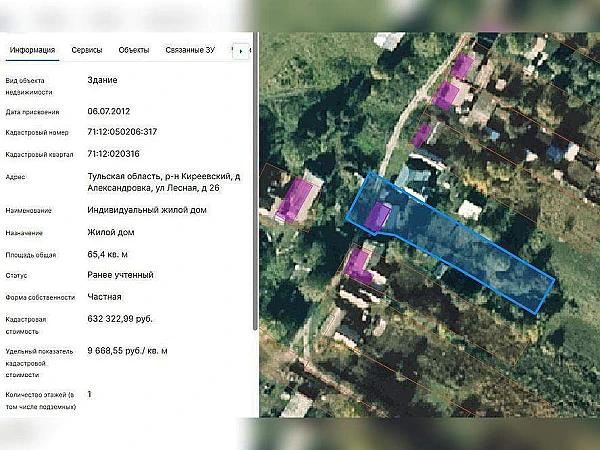Click the tab strip scroll-right arrow
This screenshot has height=450, width=600.
(x=239, y=50)
